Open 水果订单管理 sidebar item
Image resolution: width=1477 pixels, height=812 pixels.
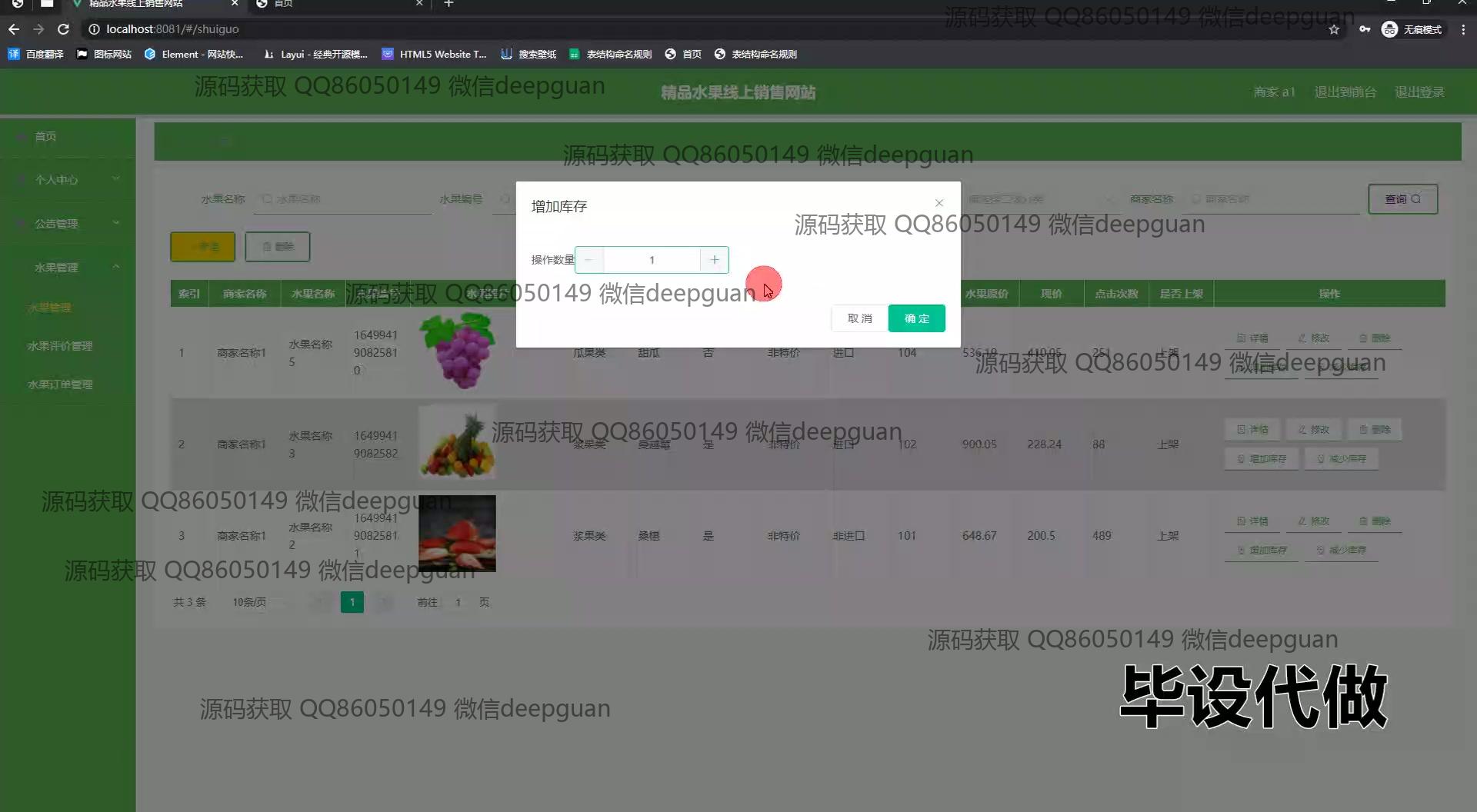pos(60,384)
